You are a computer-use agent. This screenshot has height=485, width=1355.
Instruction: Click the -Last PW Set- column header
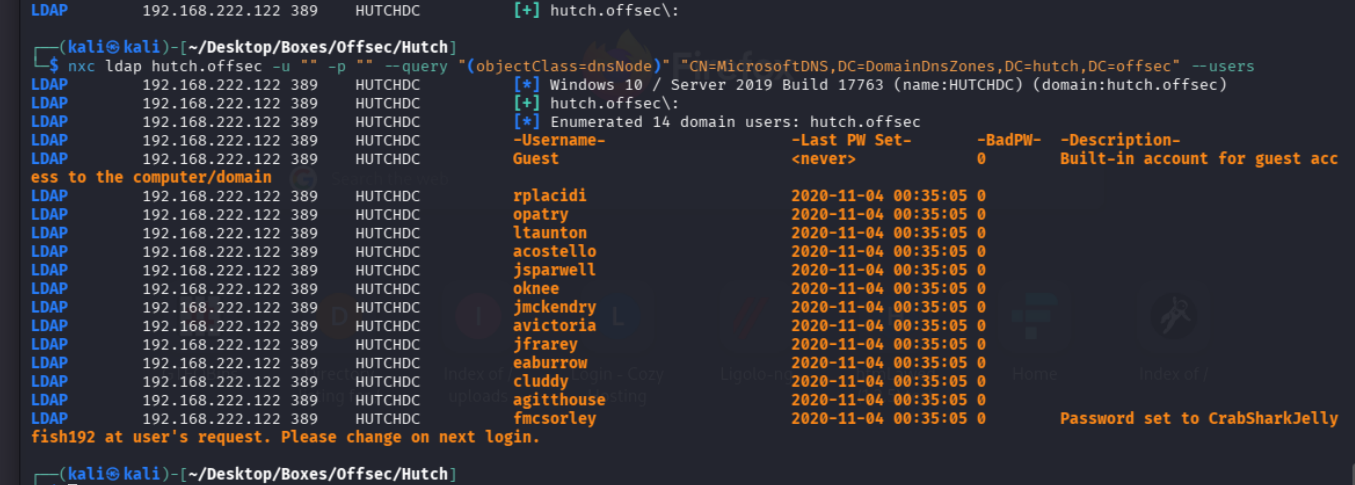850,140
